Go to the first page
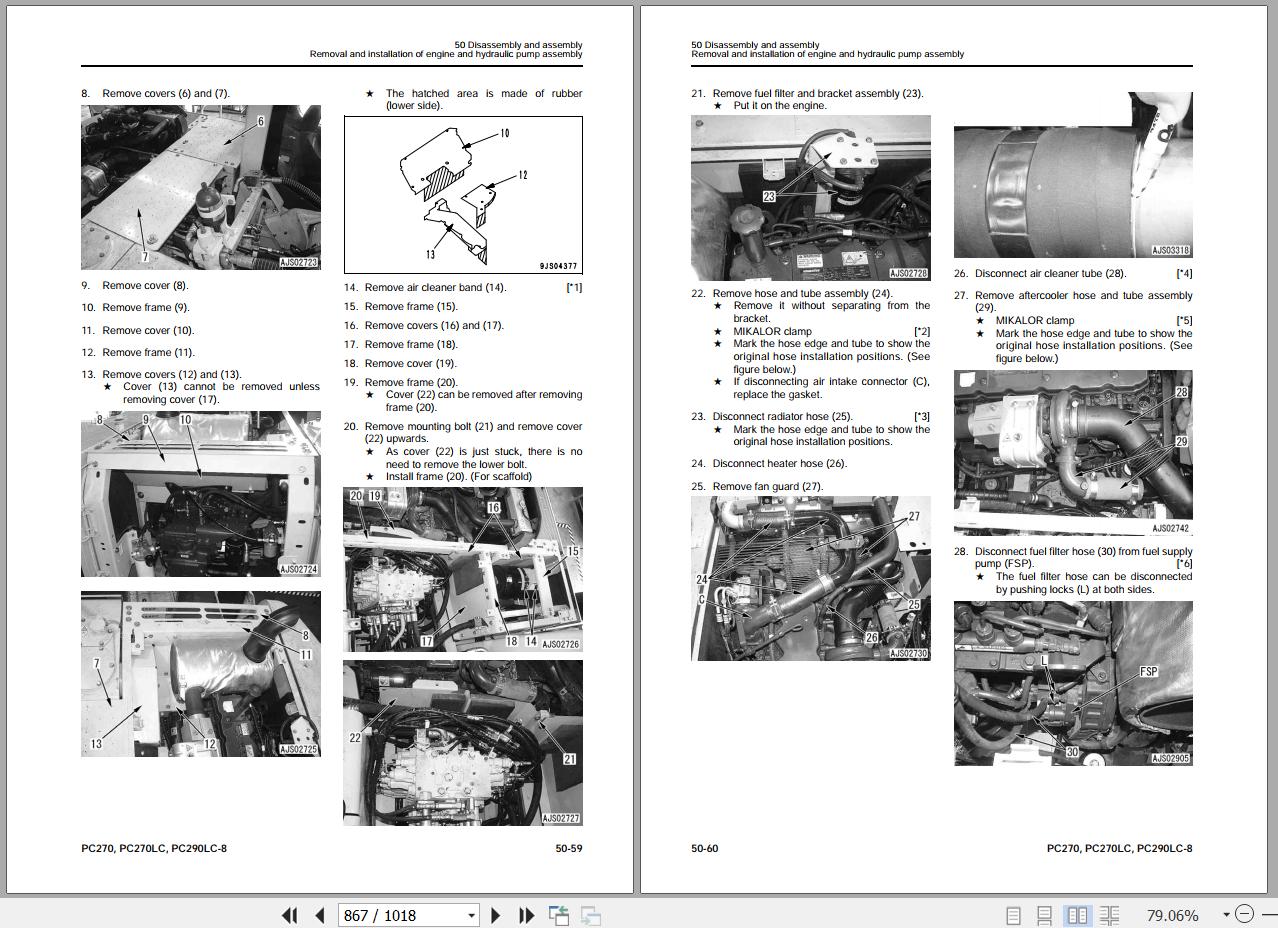The height and width of the screenshot is (928, 1278). coord(289,915)
